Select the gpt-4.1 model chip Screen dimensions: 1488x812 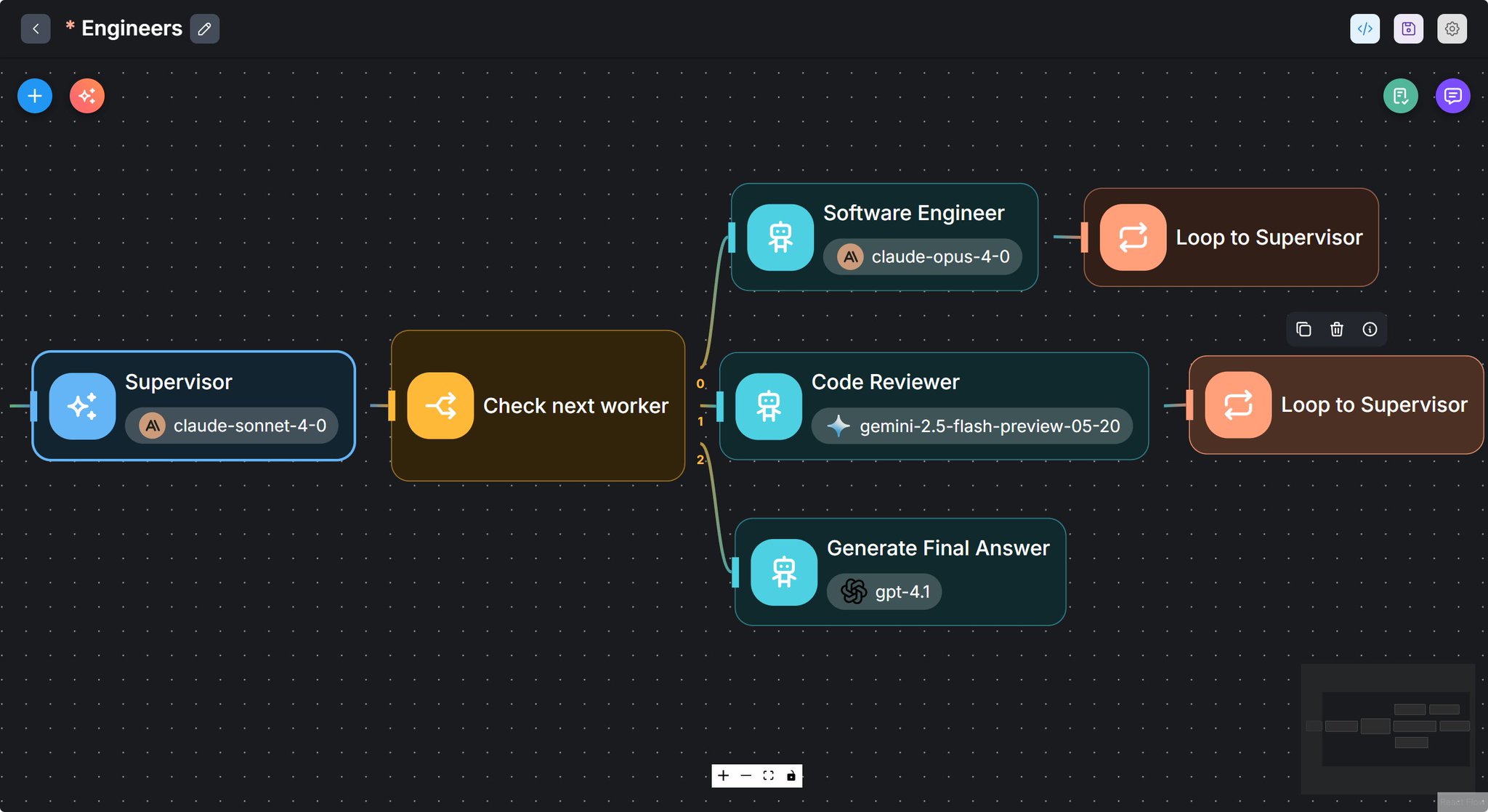tap(884, 591)
